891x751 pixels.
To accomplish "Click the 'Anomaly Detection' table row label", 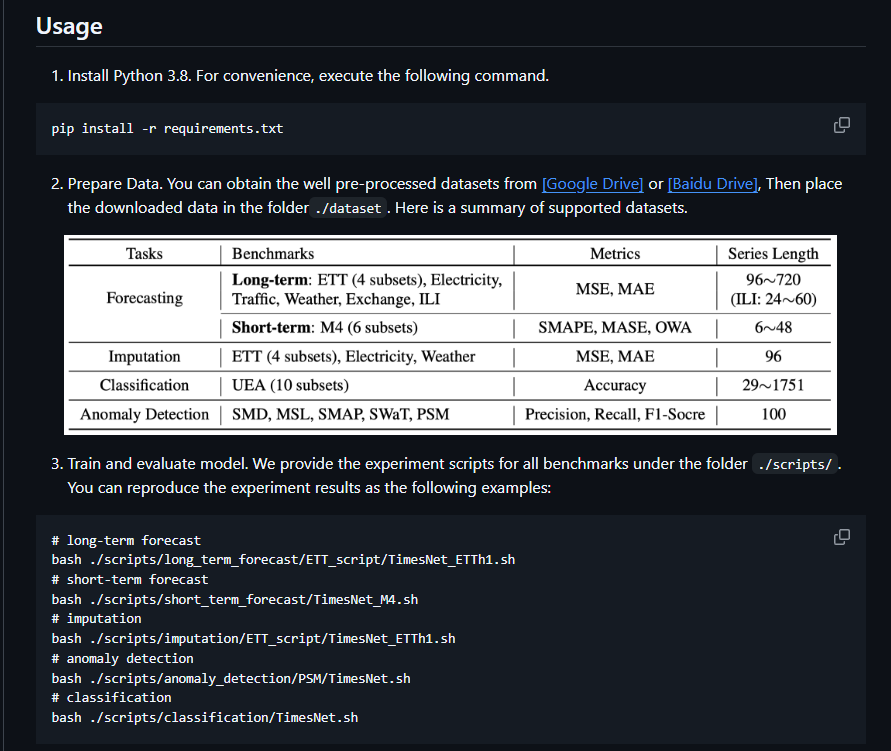I will (x=144, y=414).
